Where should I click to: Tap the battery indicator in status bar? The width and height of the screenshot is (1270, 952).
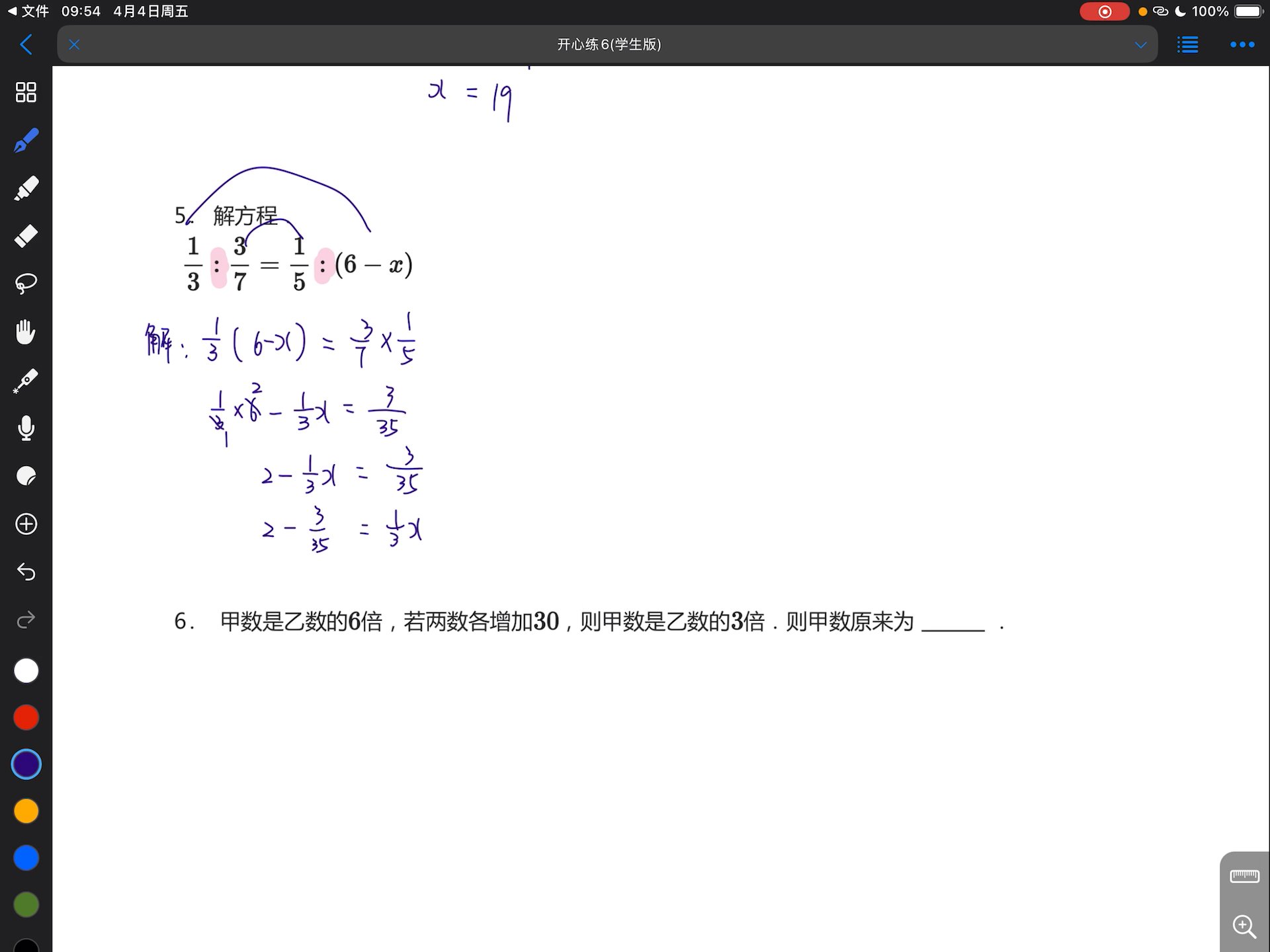pos(1249,11)
